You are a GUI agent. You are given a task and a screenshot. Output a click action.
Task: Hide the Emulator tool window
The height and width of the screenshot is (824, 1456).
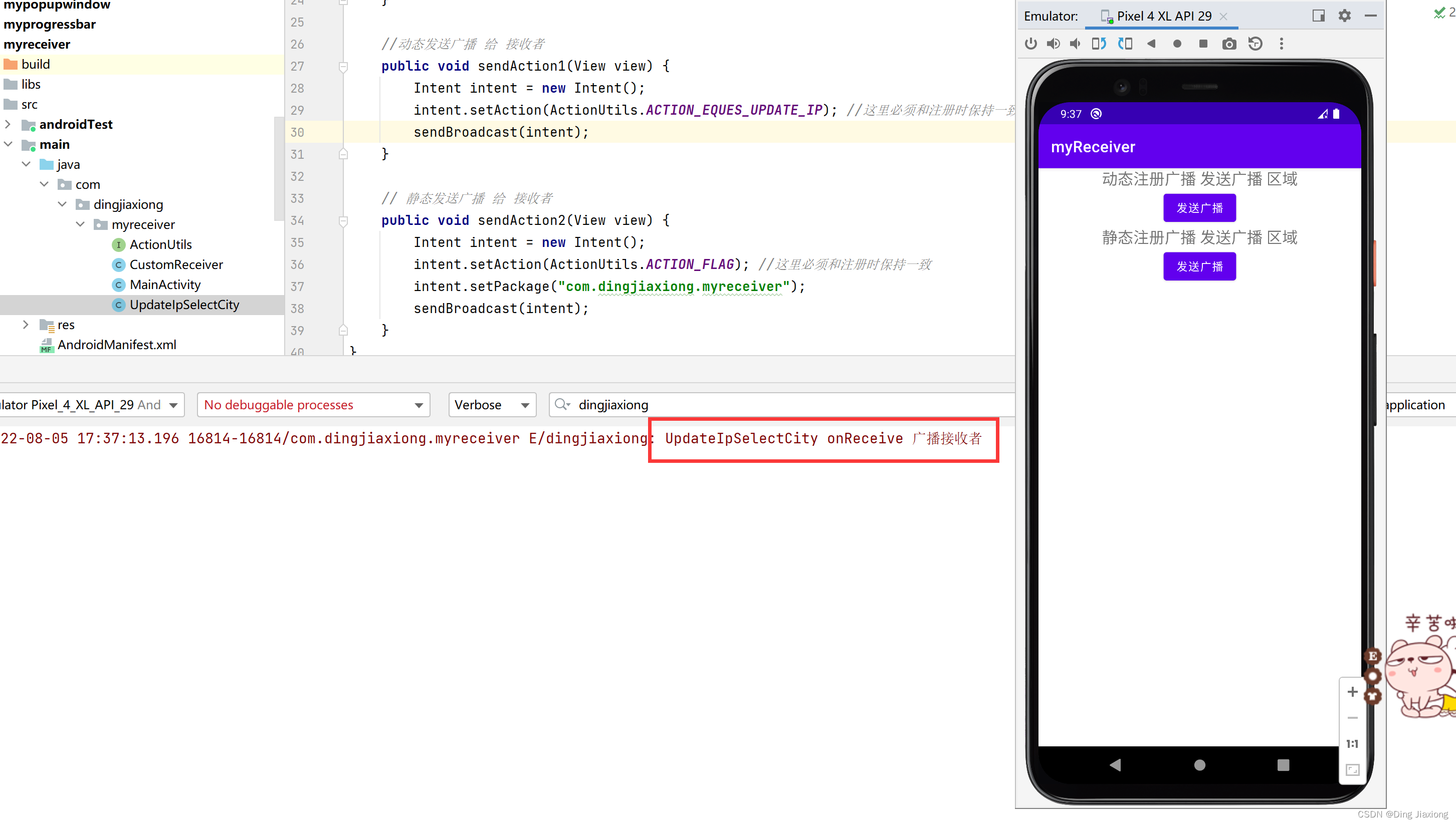pos(1370,16)
